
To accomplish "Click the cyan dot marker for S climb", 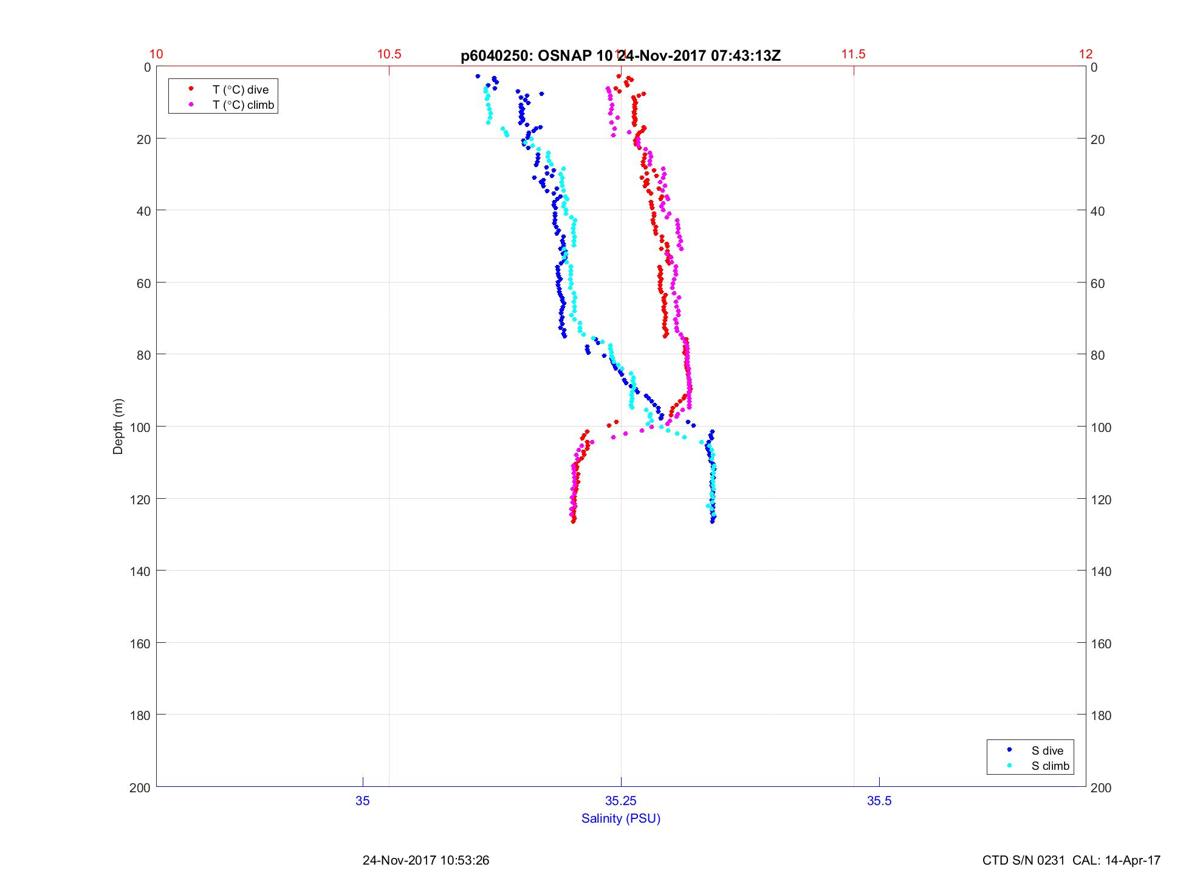I will click(x=1010, y=765).
